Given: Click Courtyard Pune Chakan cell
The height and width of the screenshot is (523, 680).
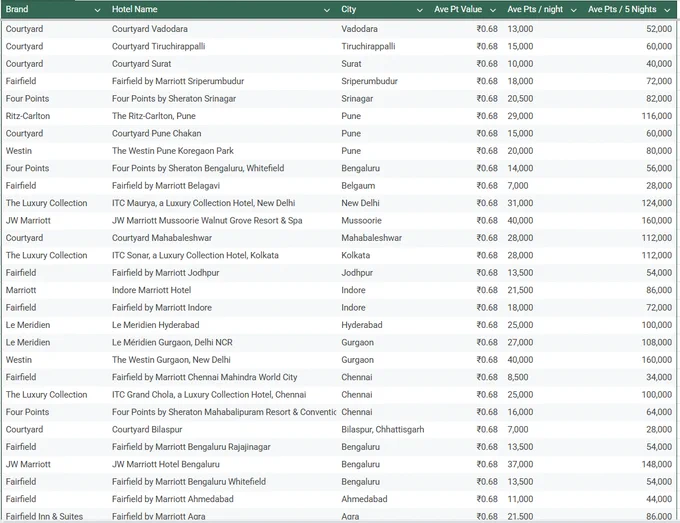Looking at the screenshot, I should point(157,133).
